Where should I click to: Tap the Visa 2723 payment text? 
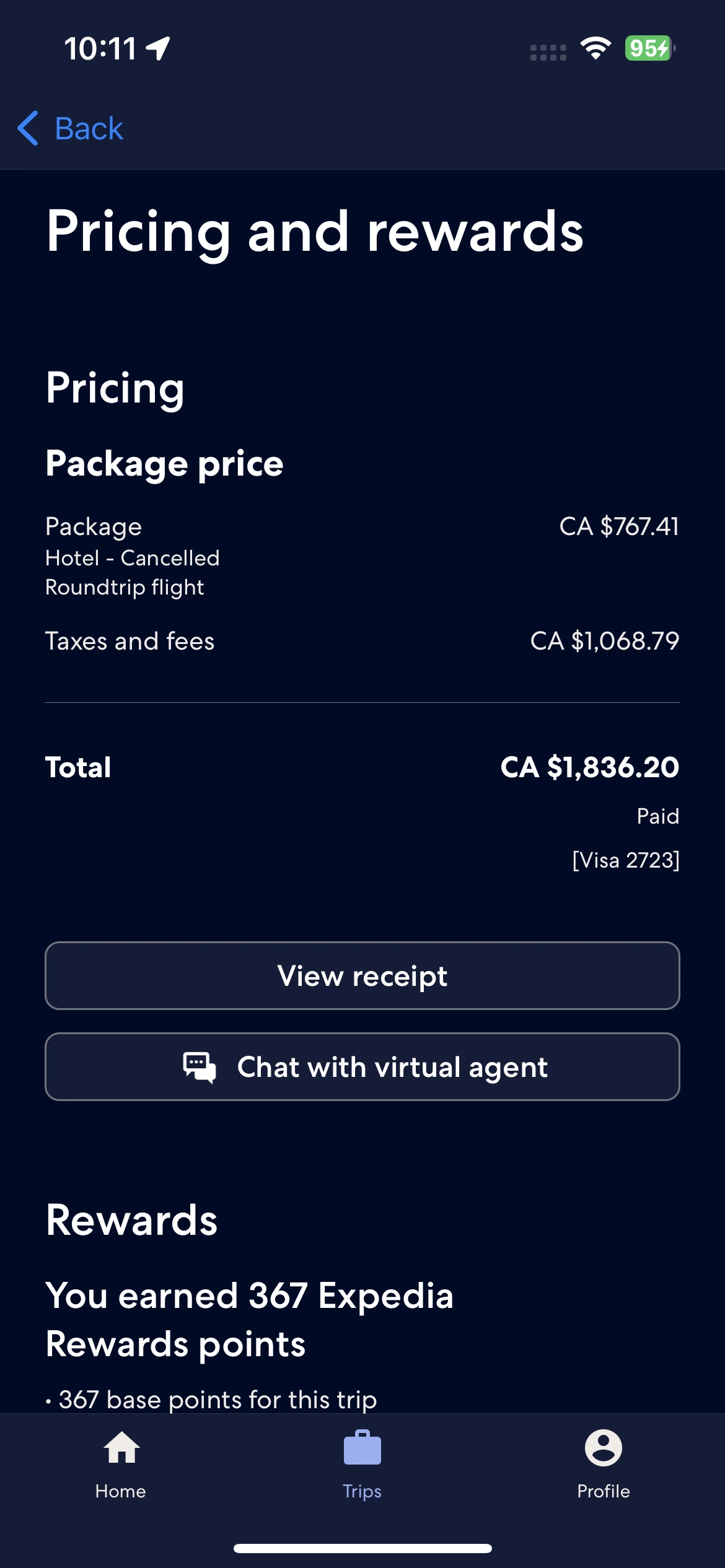[x=626, y=860]
